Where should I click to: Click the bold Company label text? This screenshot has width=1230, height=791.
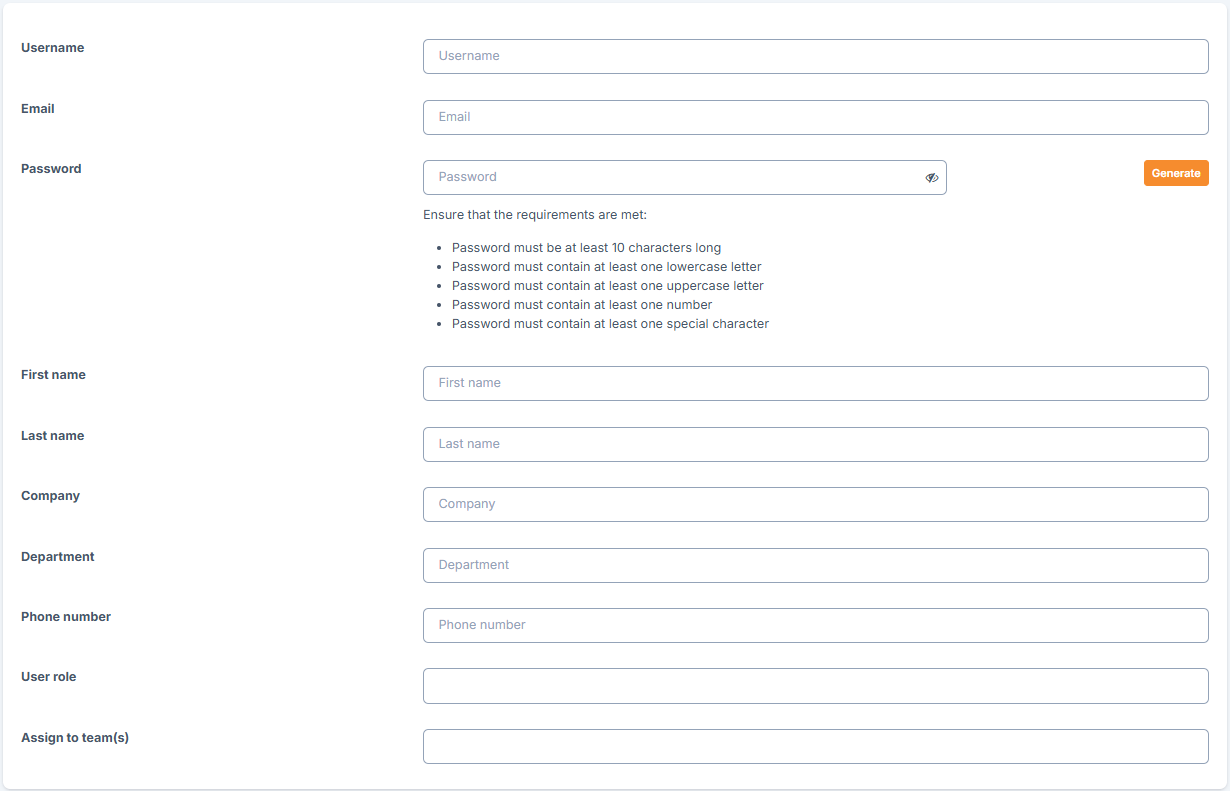coord(50,496)
